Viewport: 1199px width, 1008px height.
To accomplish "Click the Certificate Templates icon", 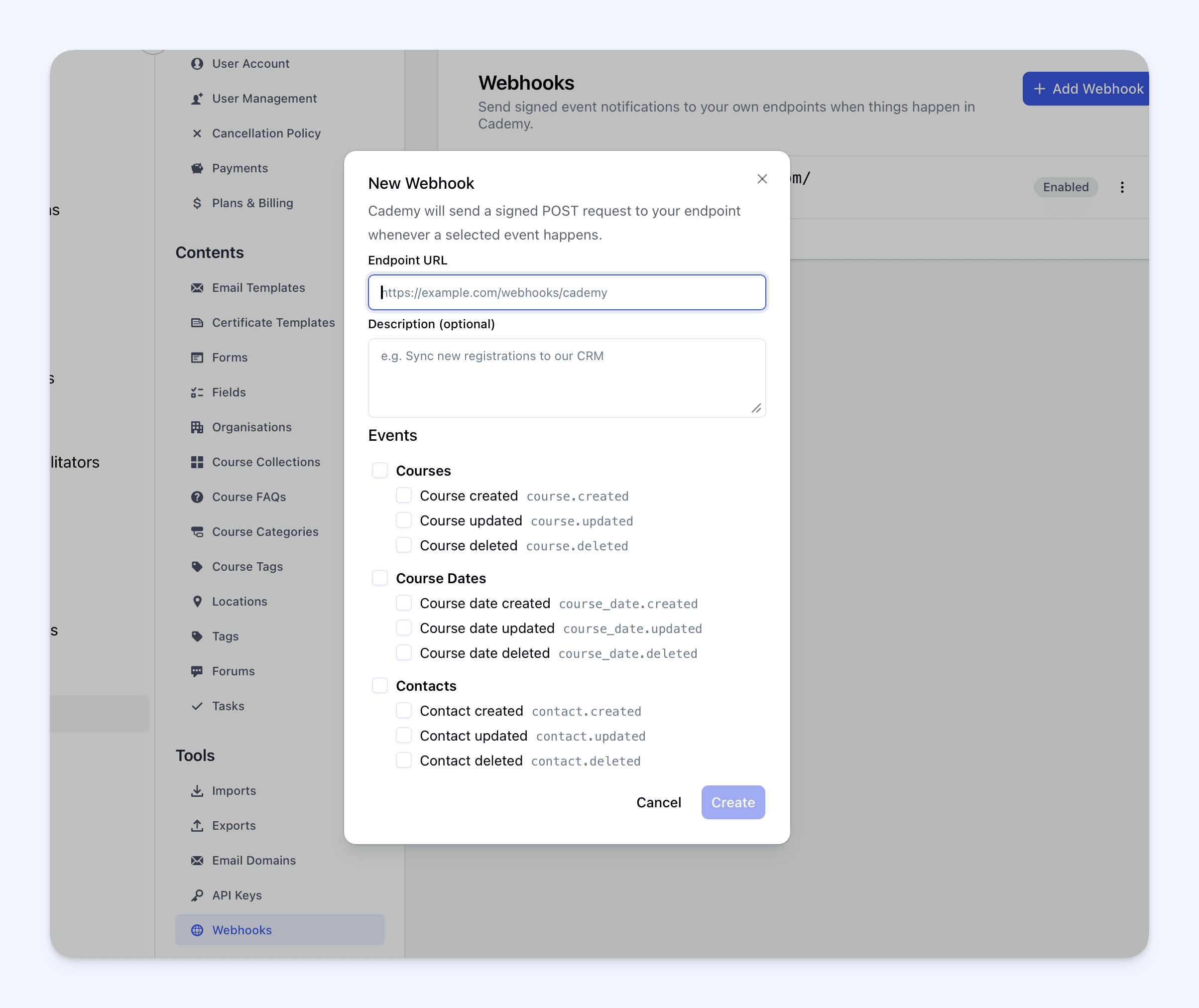I will coord(197,322).
